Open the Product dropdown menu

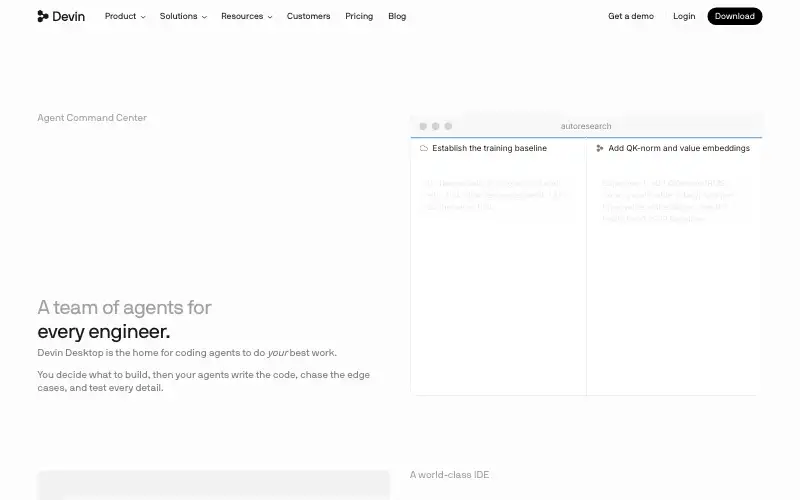coord(125,16)
